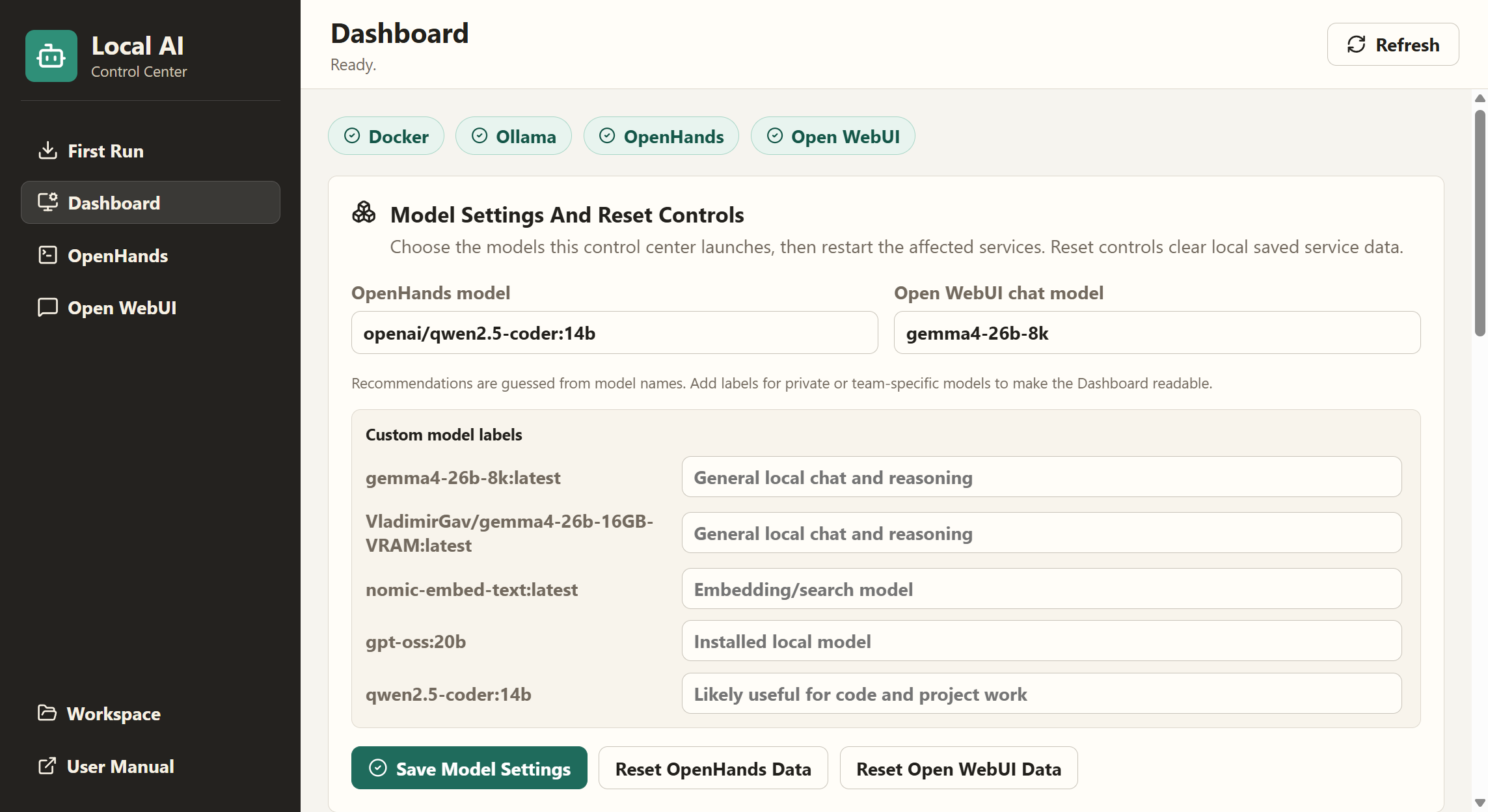Edit label field for gemma4-26b-8k:latest
This screenshot has height=812, width=1488.
[x=1042, y=477]
